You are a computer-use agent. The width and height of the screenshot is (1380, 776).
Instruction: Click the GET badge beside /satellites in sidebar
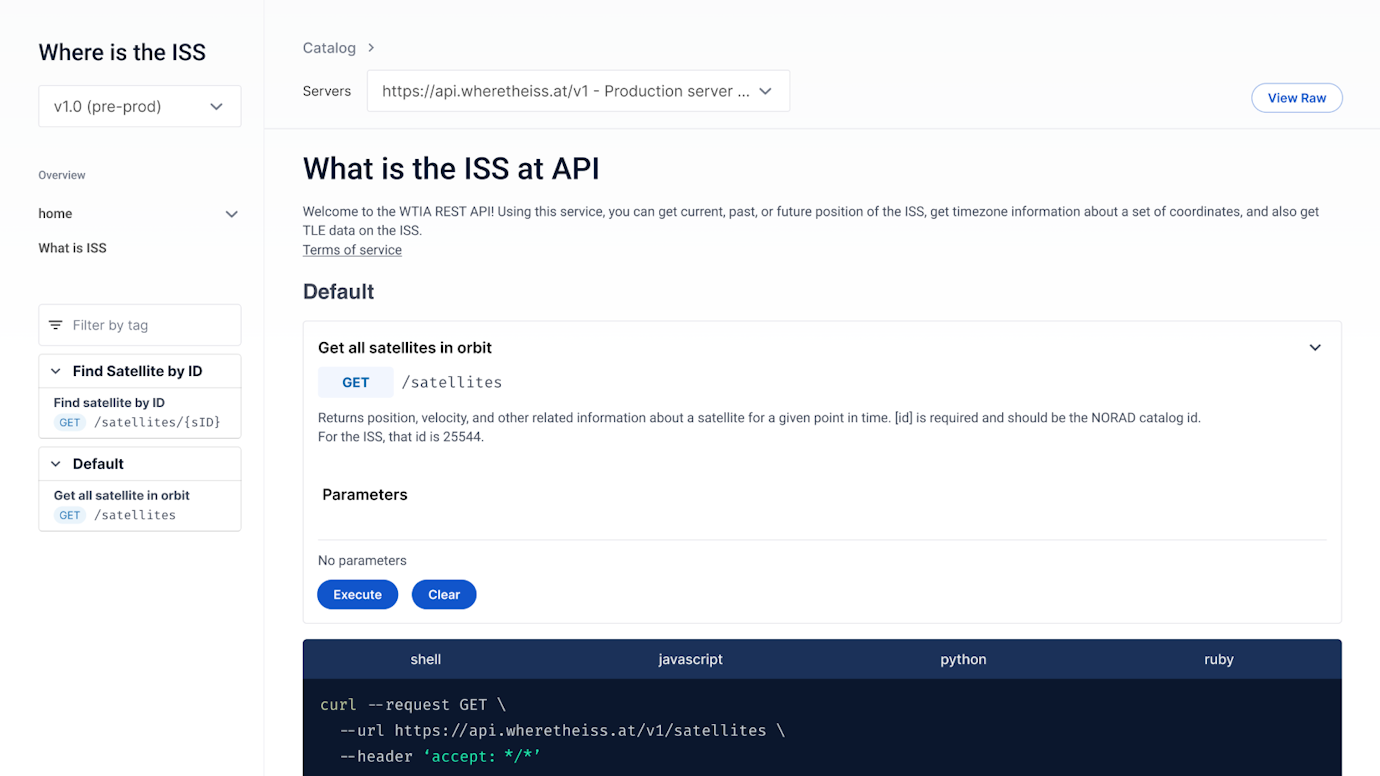68,514
